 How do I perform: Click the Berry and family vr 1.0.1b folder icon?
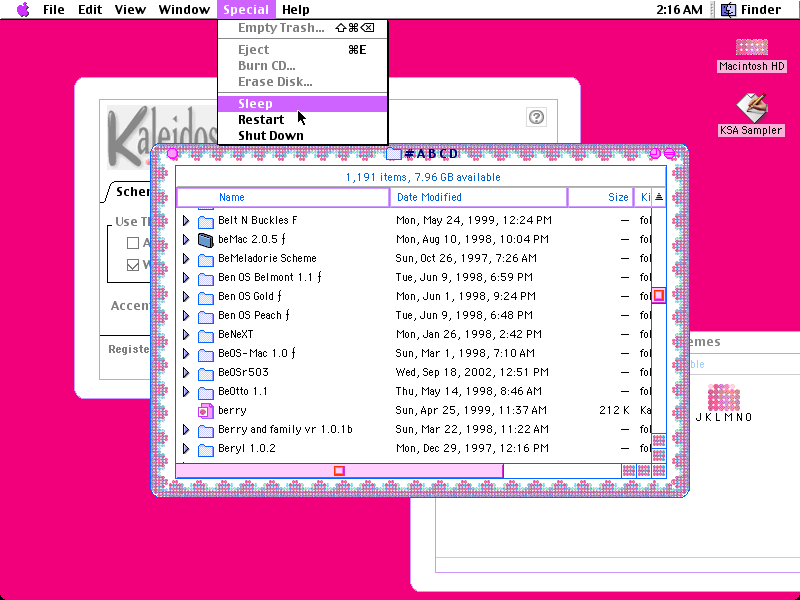pyautogui.click(x=206, y=430)
